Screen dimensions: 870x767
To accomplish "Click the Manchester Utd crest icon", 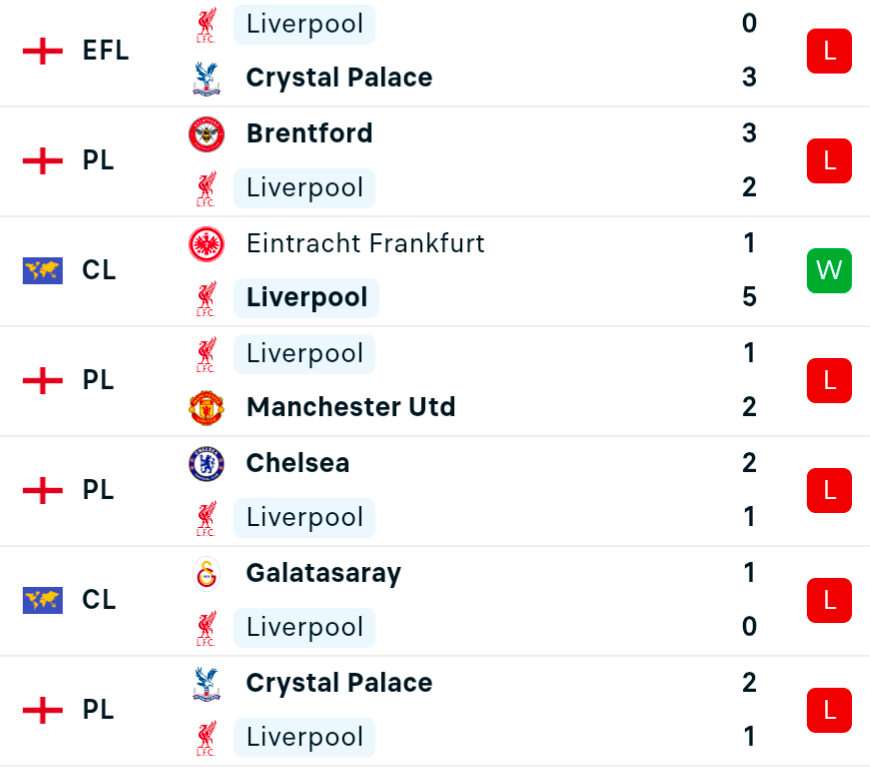I will point(207,407).
